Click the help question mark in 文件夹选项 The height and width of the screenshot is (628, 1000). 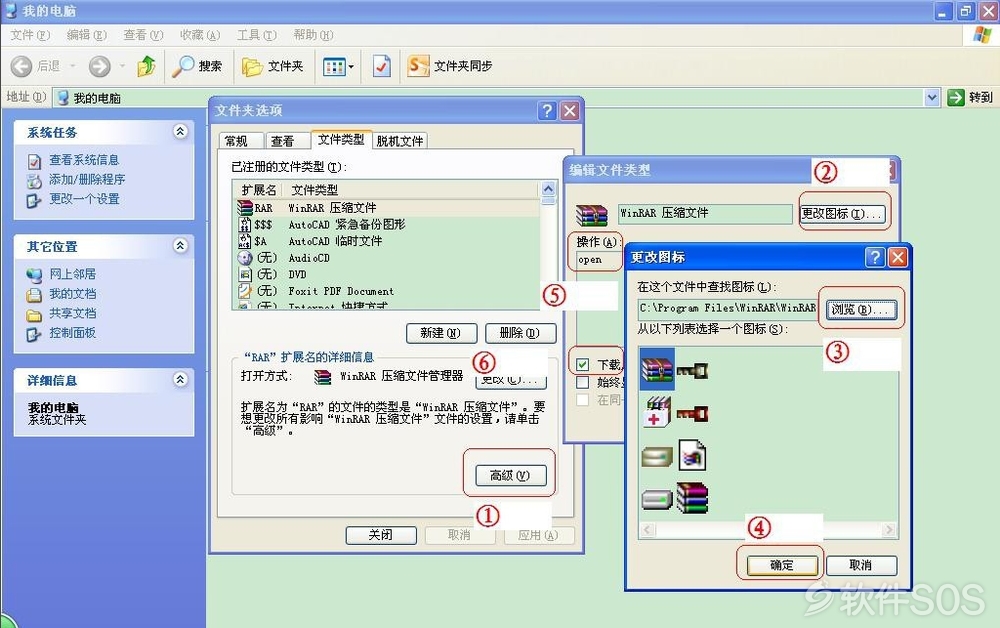click(547, 111)
